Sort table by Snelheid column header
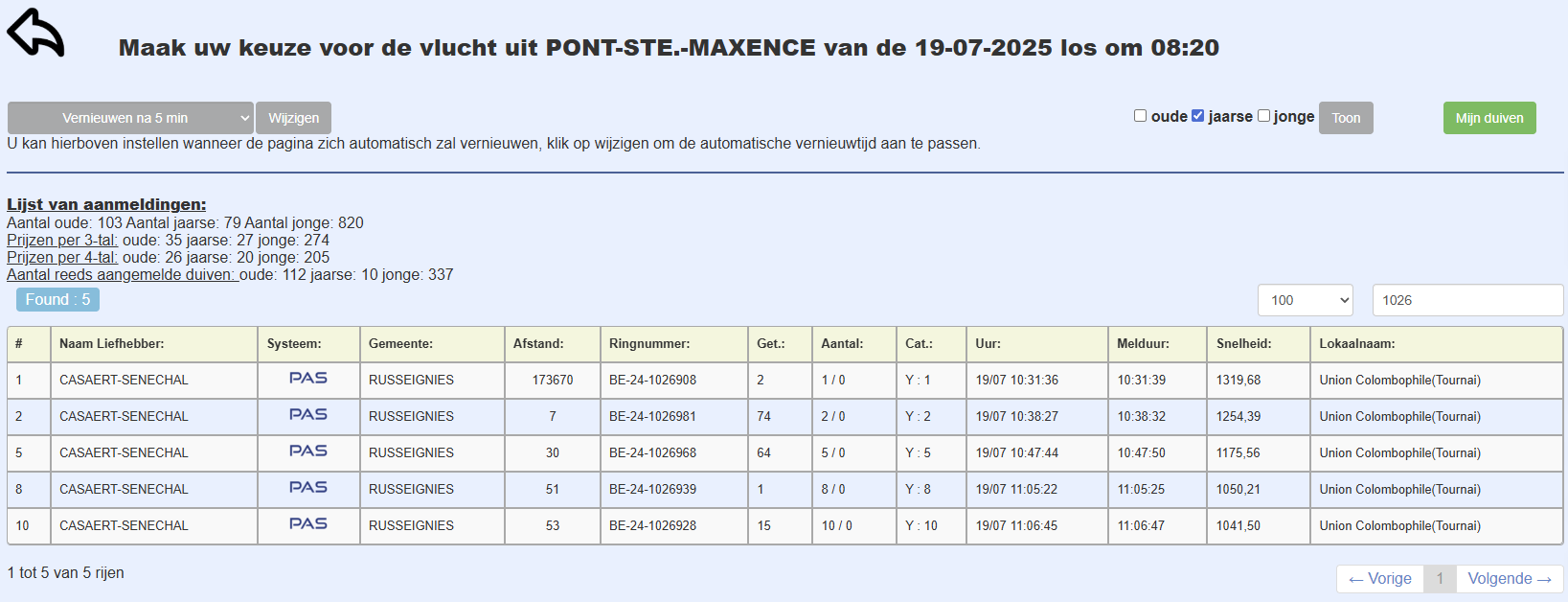The width and height of the screenshot is (1568, 602). (1243, 343)
